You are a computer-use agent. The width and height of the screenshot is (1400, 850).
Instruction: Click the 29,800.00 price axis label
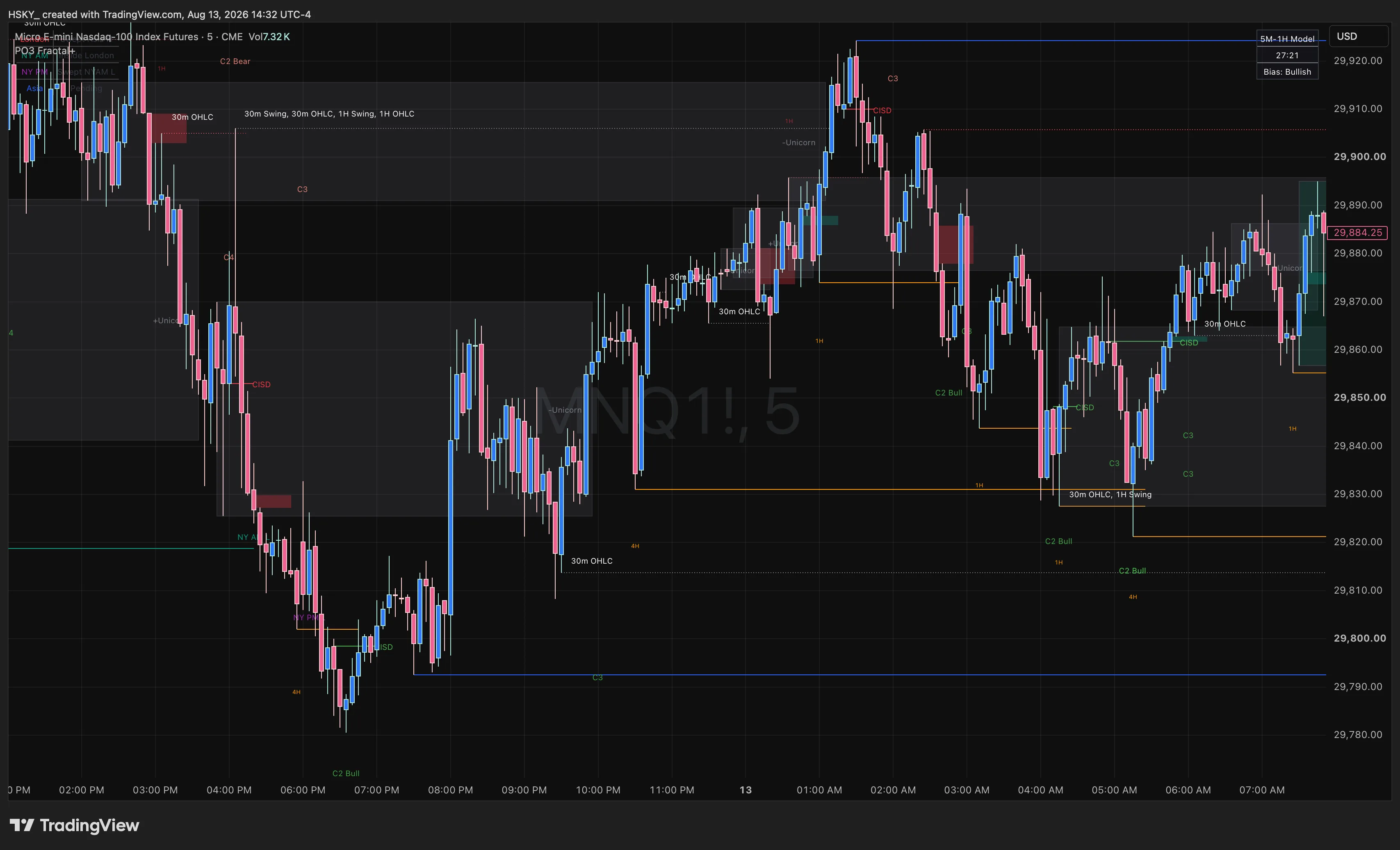pos(1359,638)
